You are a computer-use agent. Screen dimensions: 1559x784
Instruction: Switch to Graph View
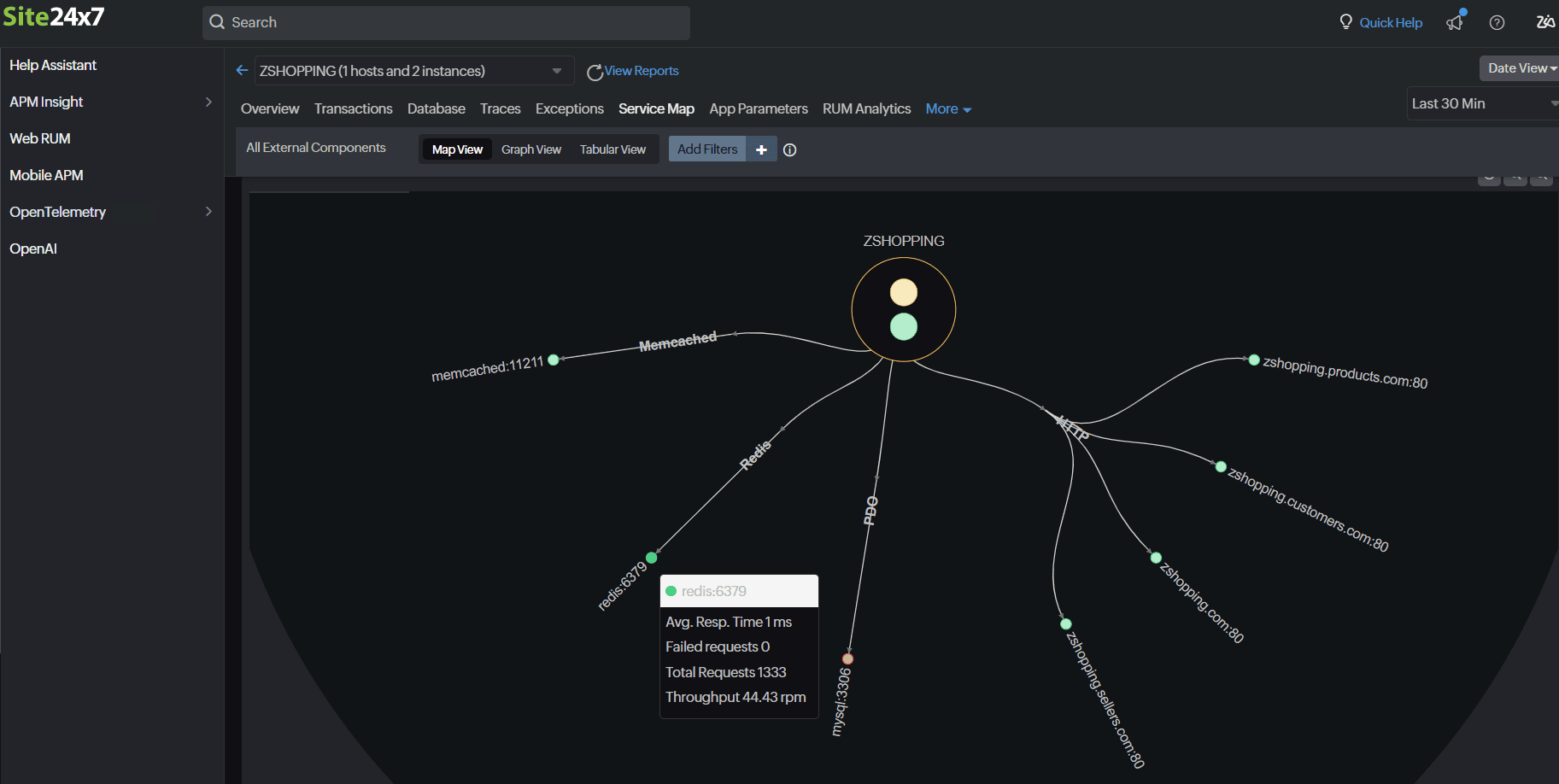point(530,149)
